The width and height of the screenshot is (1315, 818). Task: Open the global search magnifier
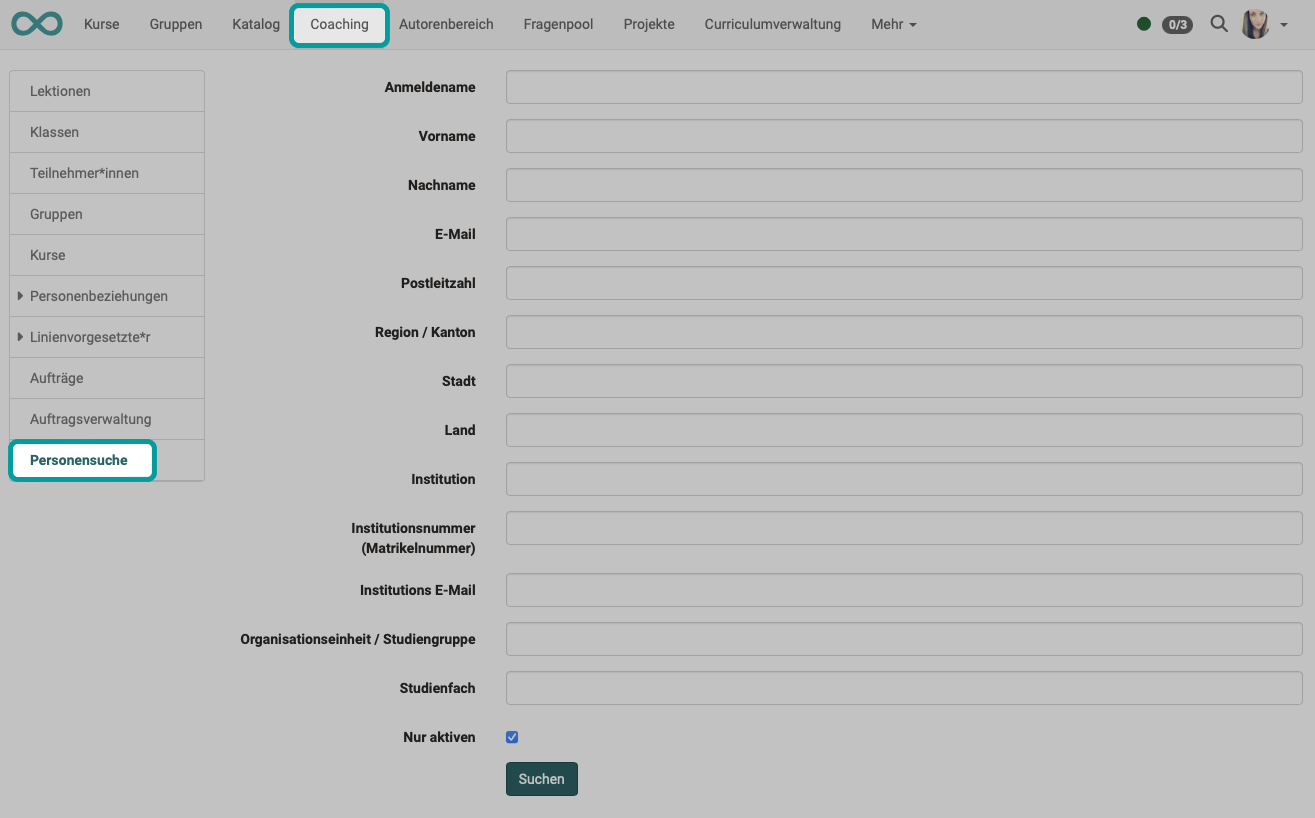(x=1219, y=23)
